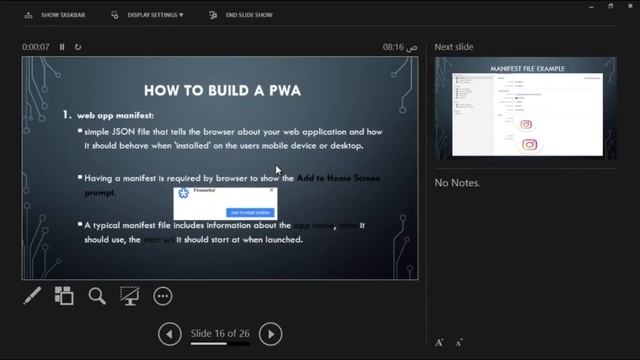Screen dimensions: 640x360
Task: Click the Show Taskbar icon
Action: (28, 15)
